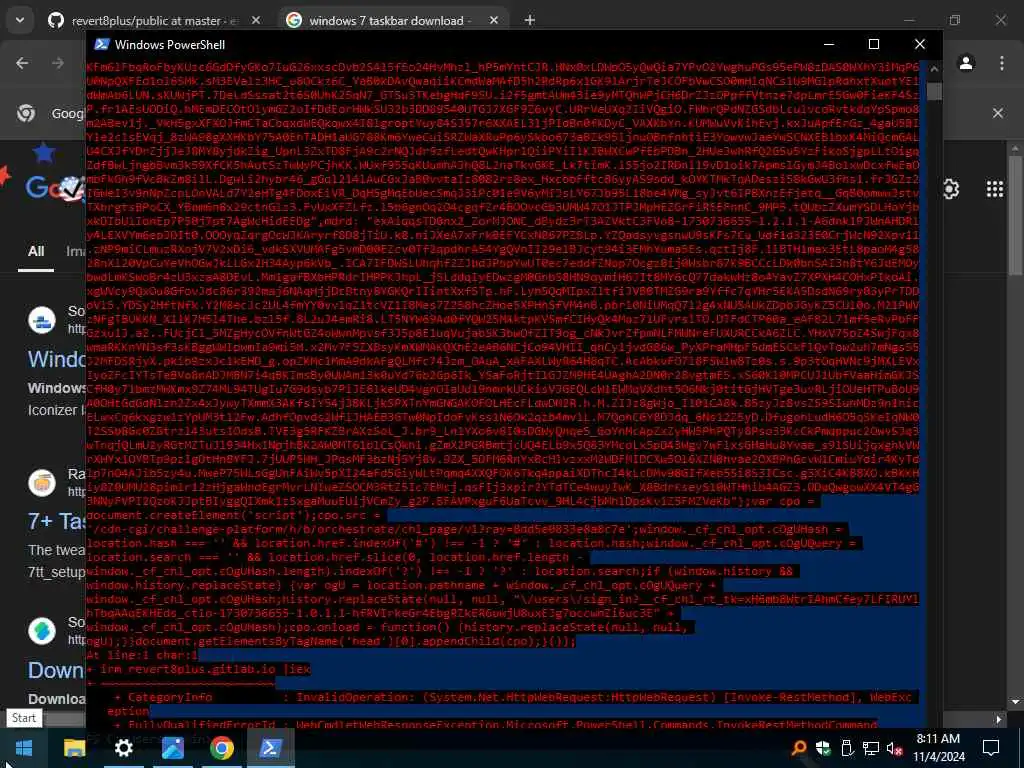Open the Windows Security tray icon

coord(823,748)
